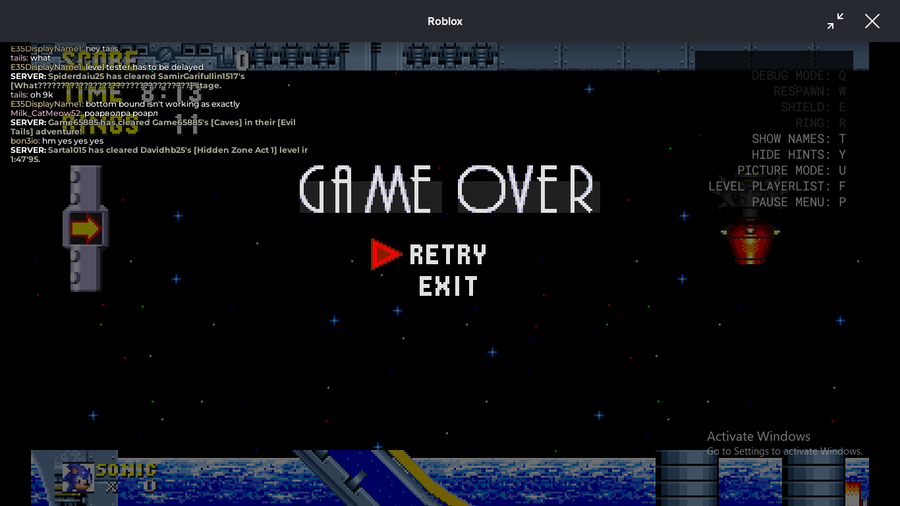Click the server message about Sarta1015
The width and height of the screenshot is (900, 506).
click(x=159, y=154)
